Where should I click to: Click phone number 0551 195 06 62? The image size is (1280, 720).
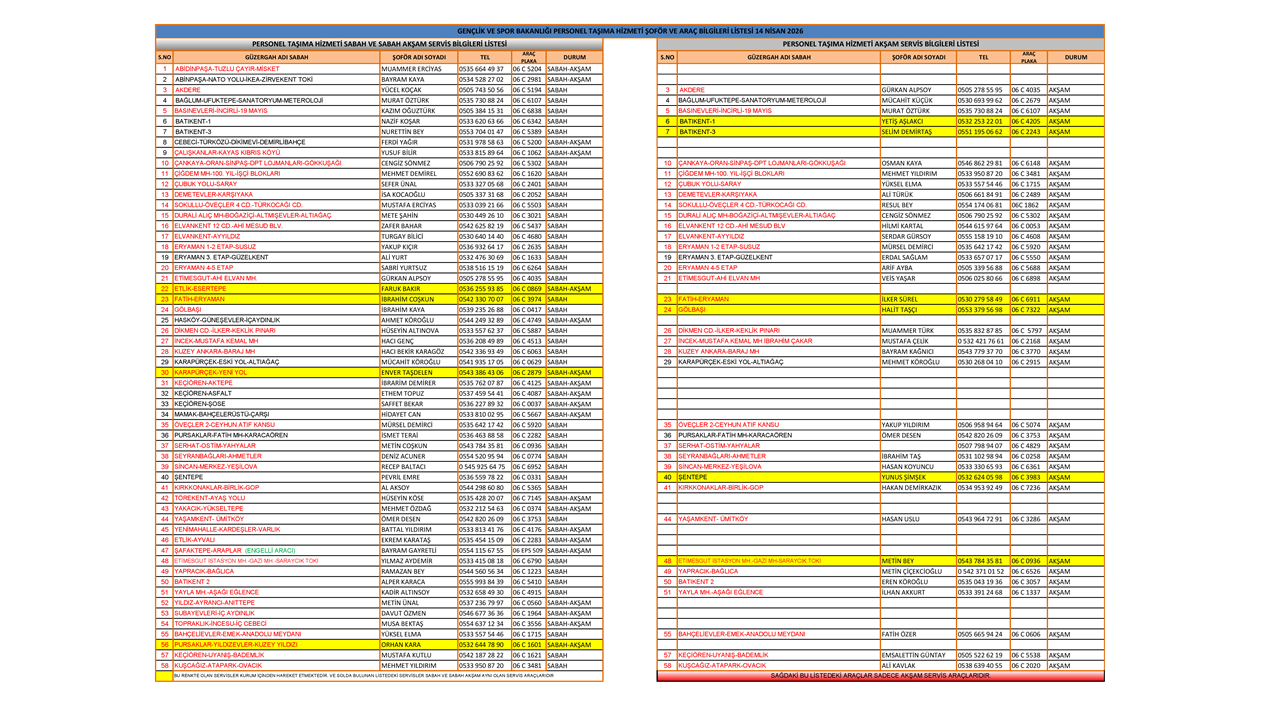(980, 131)
